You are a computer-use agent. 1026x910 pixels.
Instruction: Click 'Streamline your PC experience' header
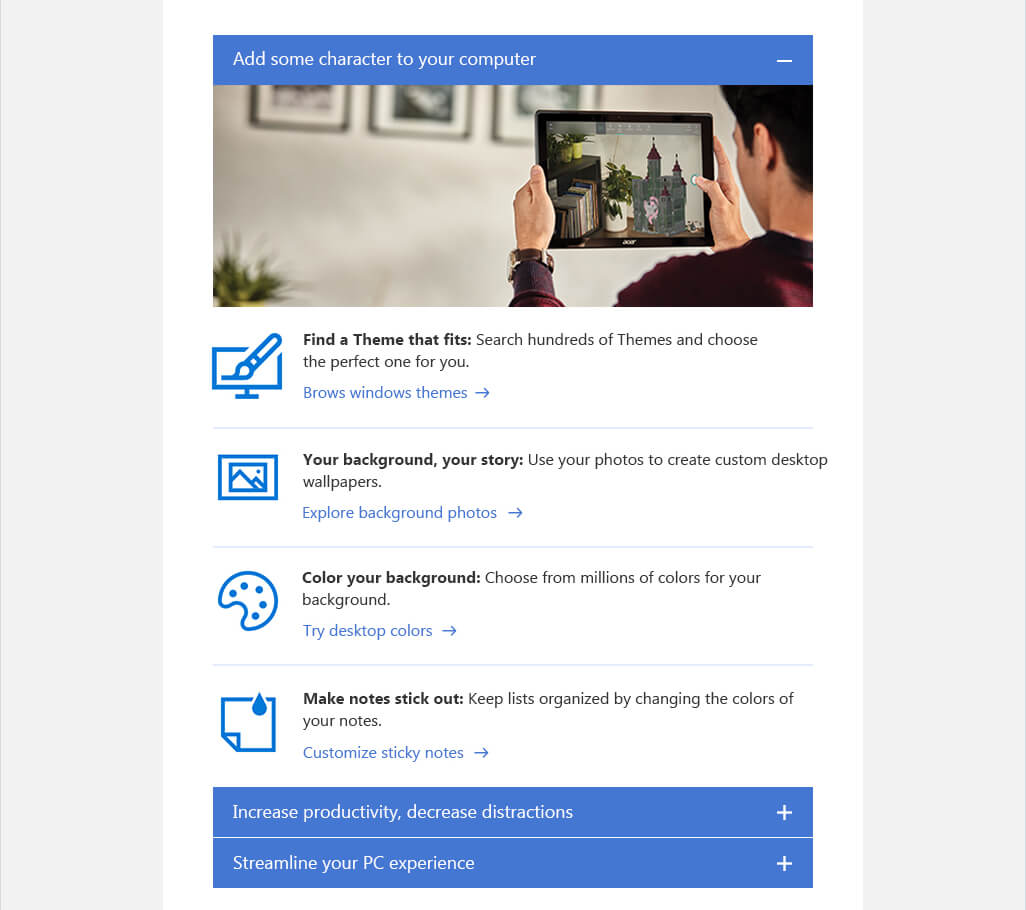(513, 863)
